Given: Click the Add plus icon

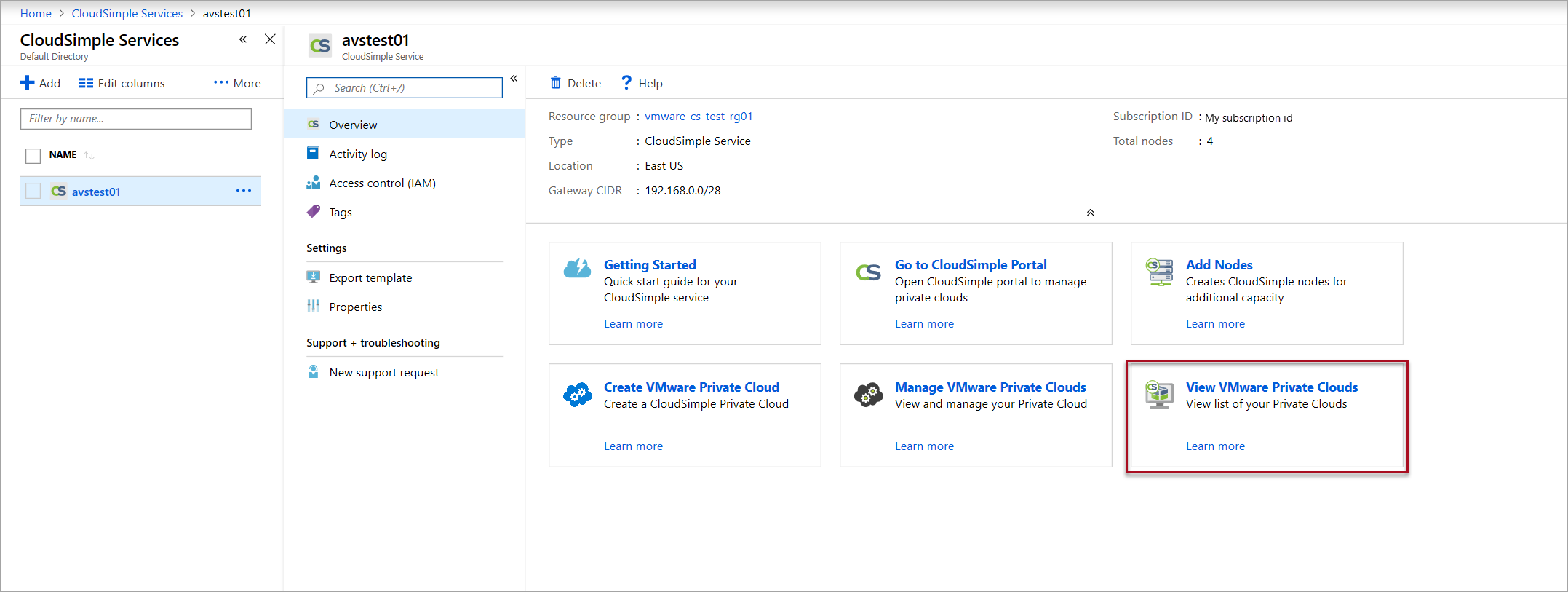Looking at the screenshot, I should tap(28, 83).
